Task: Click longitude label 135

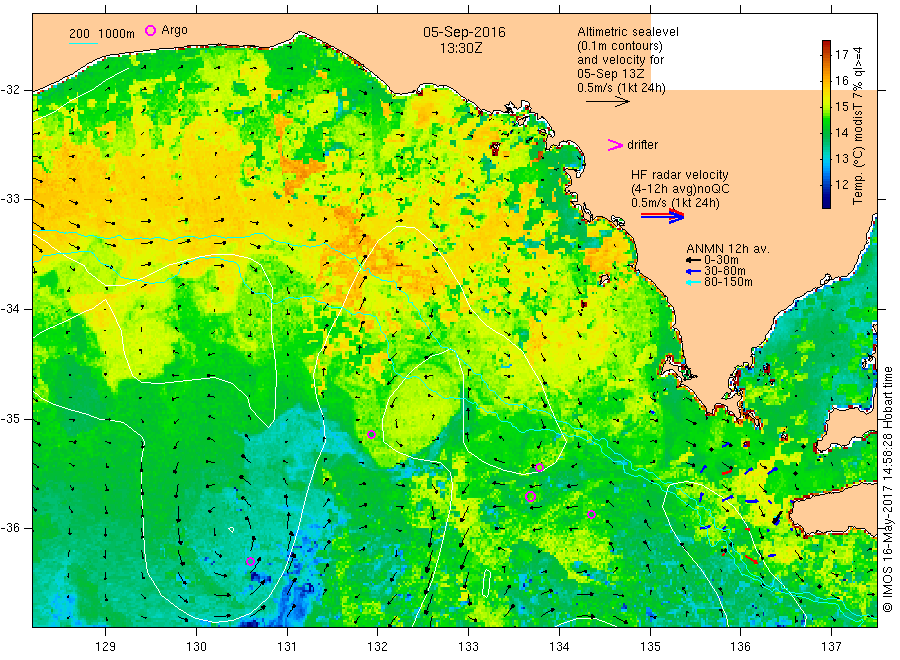Action: pyautogui.click(x=650, y=647)
